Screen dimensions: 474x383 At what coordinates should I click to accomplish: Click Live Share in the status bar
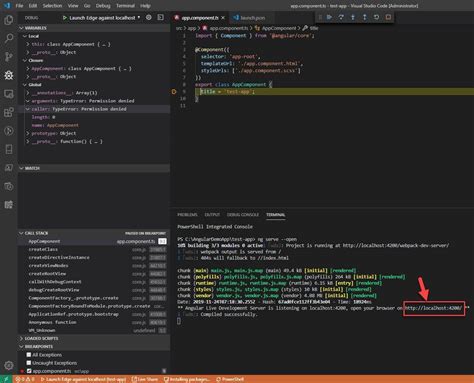[145, 379]
